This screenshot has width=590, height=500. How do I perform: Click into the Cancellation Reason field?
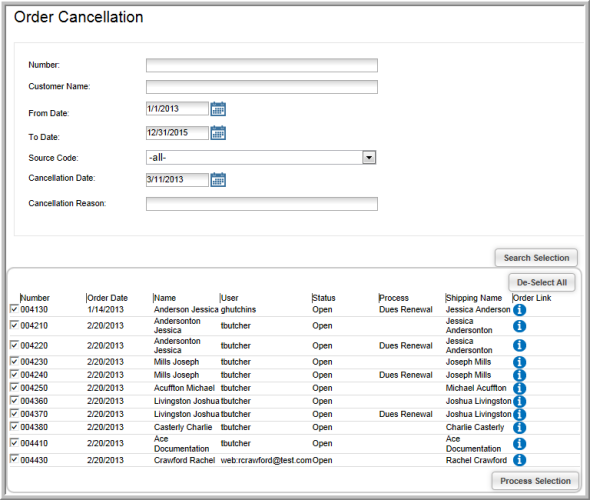262,204
